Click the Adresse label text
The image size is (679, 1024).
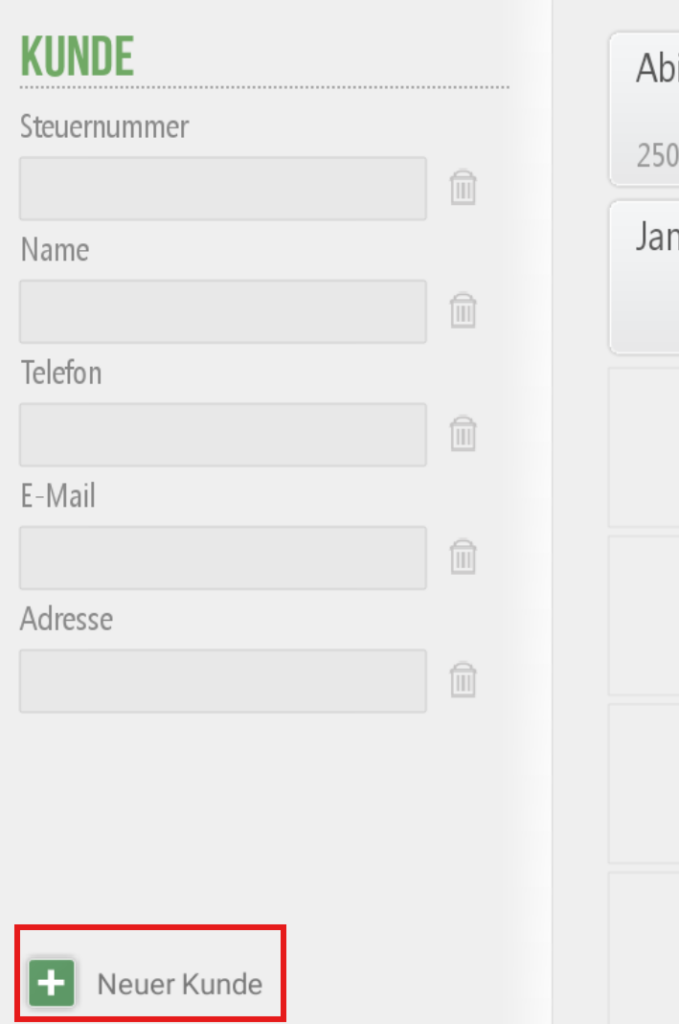coord(67,618)
